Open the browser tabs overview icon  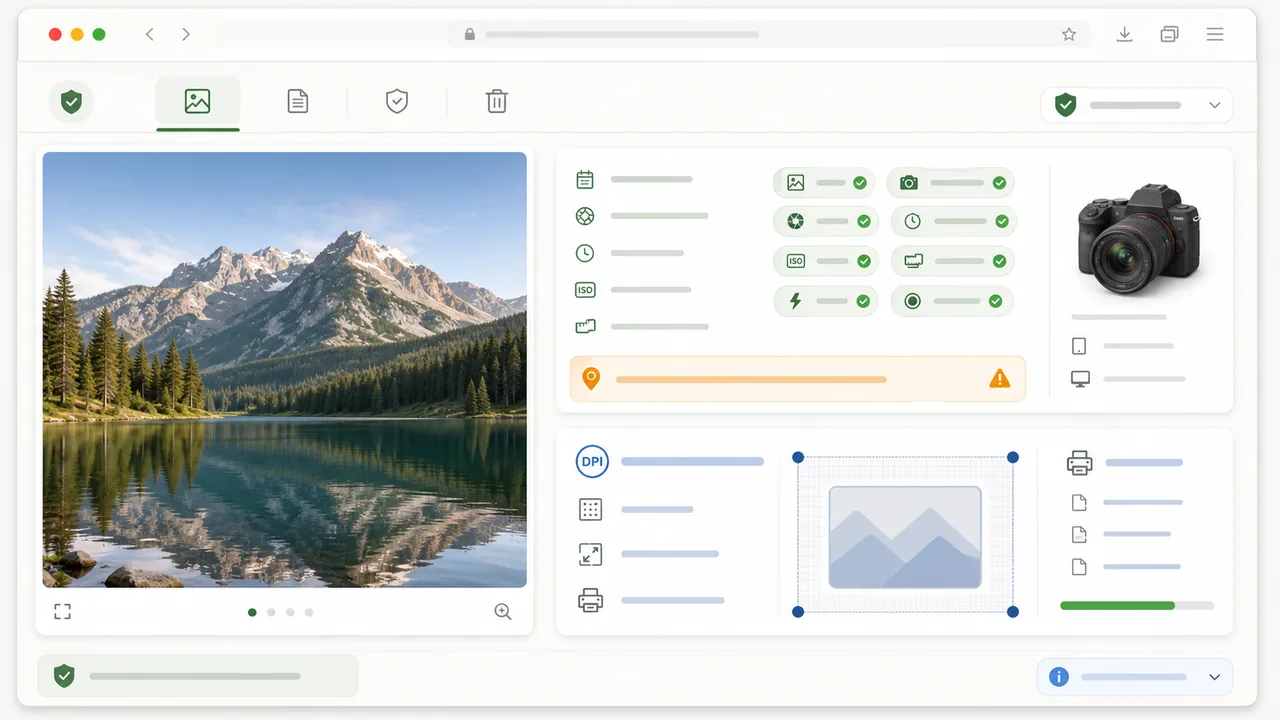pyautogui.click(x=1170, y=34)
